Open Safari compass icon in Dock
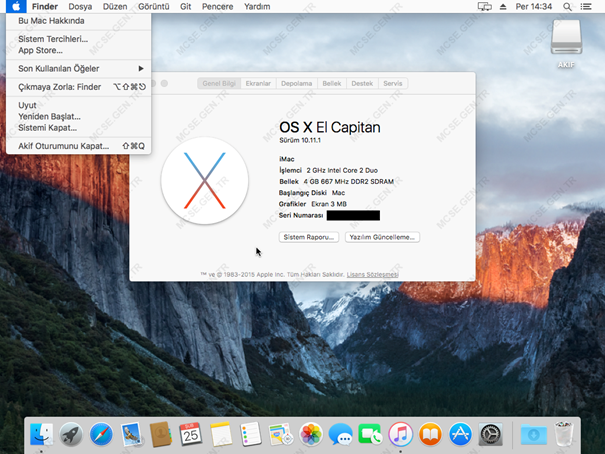Screen dimensions: 605x454 tap(101, 434)
